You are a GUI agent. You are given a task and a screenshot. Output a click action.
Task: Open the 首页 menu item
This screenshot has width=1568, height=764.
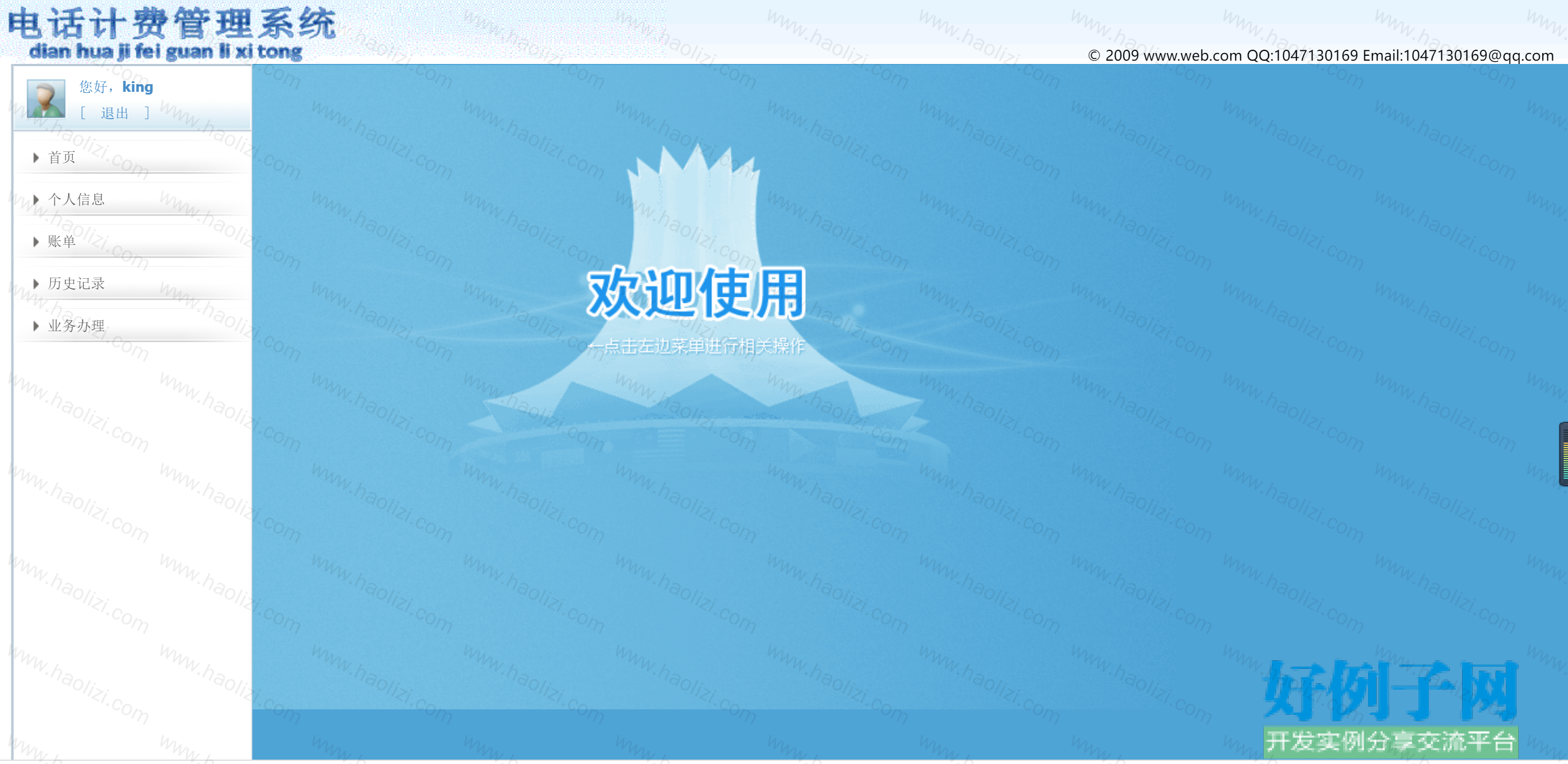tap(62, 158)
